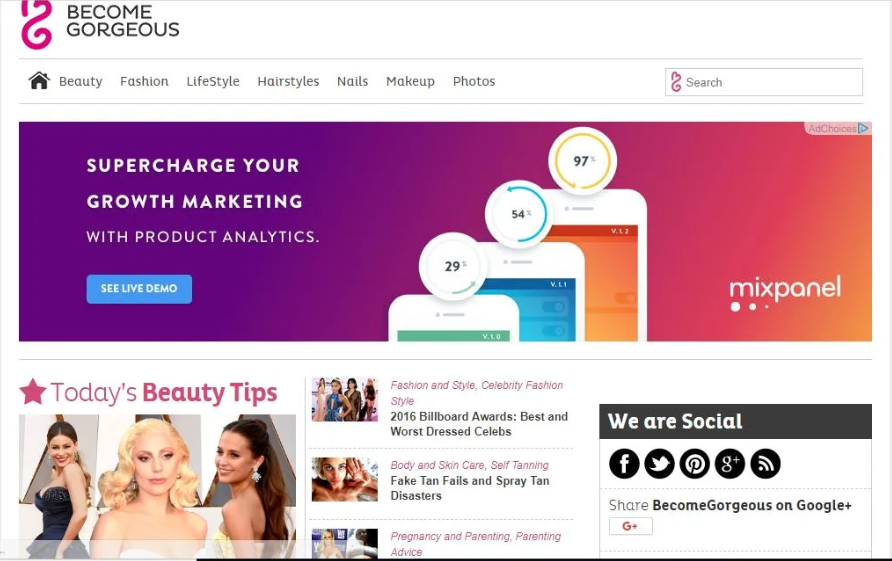This screenshot has height=561, width=892.
Task: Open Fake Tan Fails article link
Action: pyautogui.click(x=470, y=488)
